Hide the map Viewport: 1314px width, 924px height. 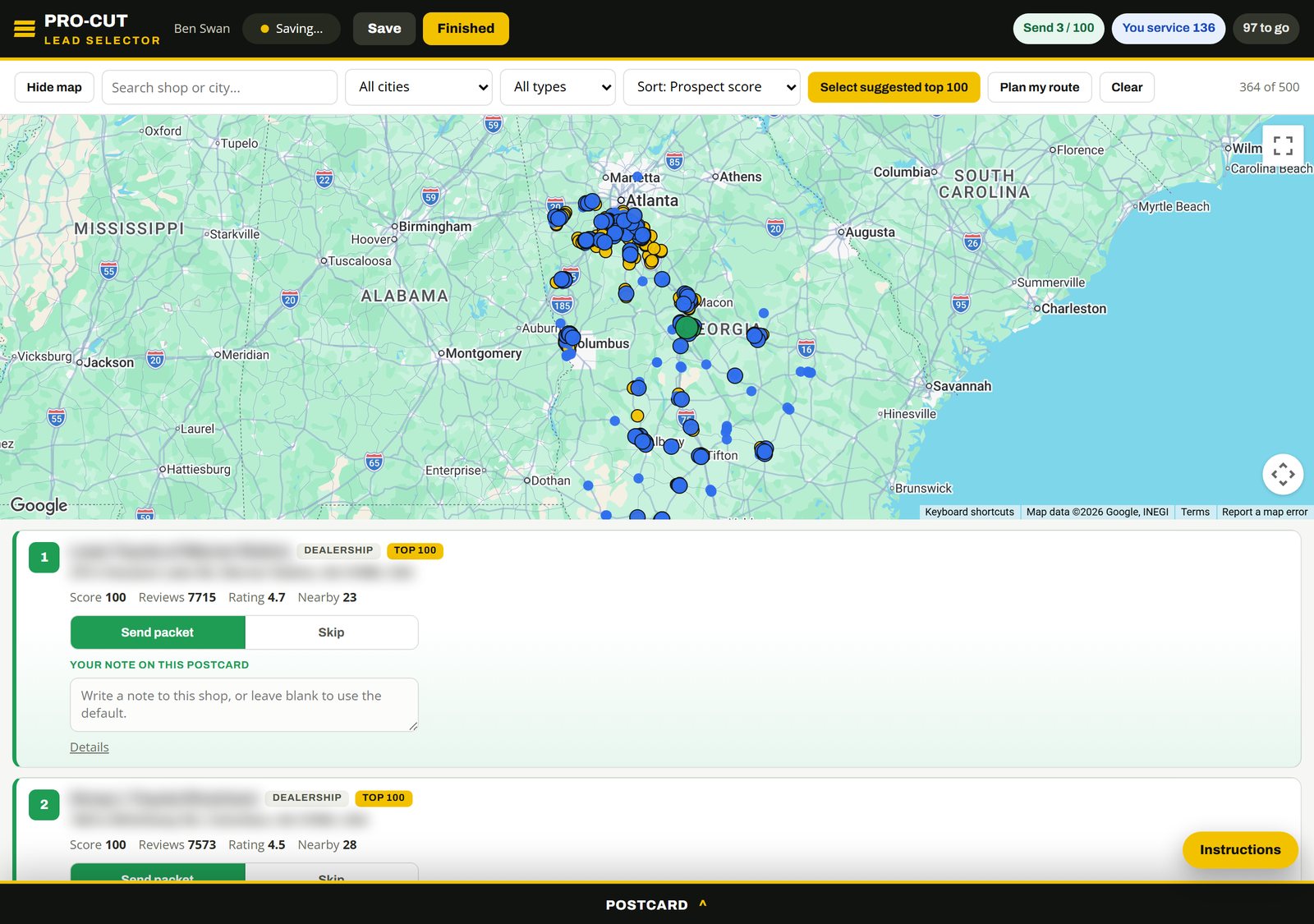click(x=54, y=87)
